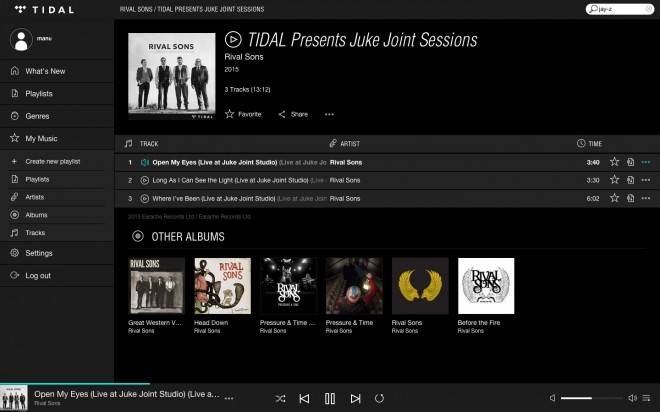Click the main album cover art
660x412 pixels.
click(x=172, y=76)
